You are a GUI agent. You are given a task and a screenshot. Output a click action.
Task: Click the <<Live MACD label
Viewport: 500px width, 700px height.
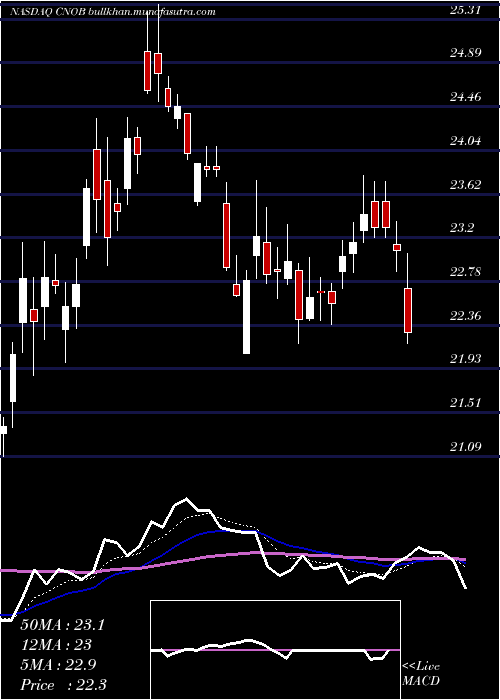tap(421, 673)
